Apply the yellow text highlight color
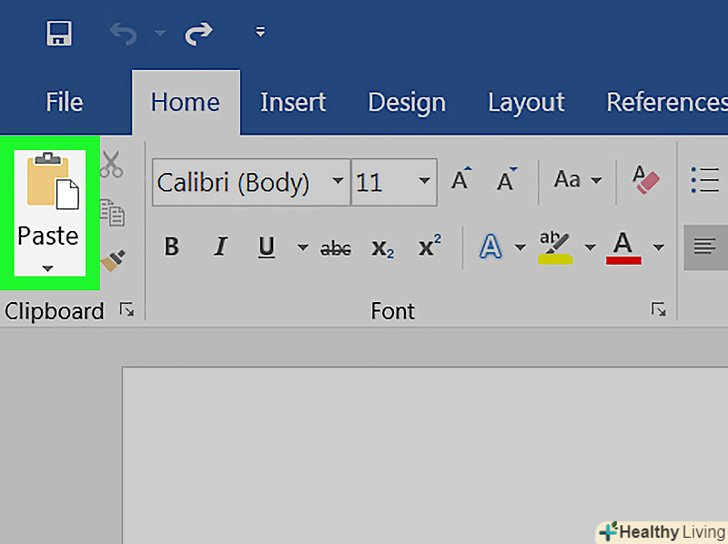Screen dimensions: 728x544 point(555,247)
